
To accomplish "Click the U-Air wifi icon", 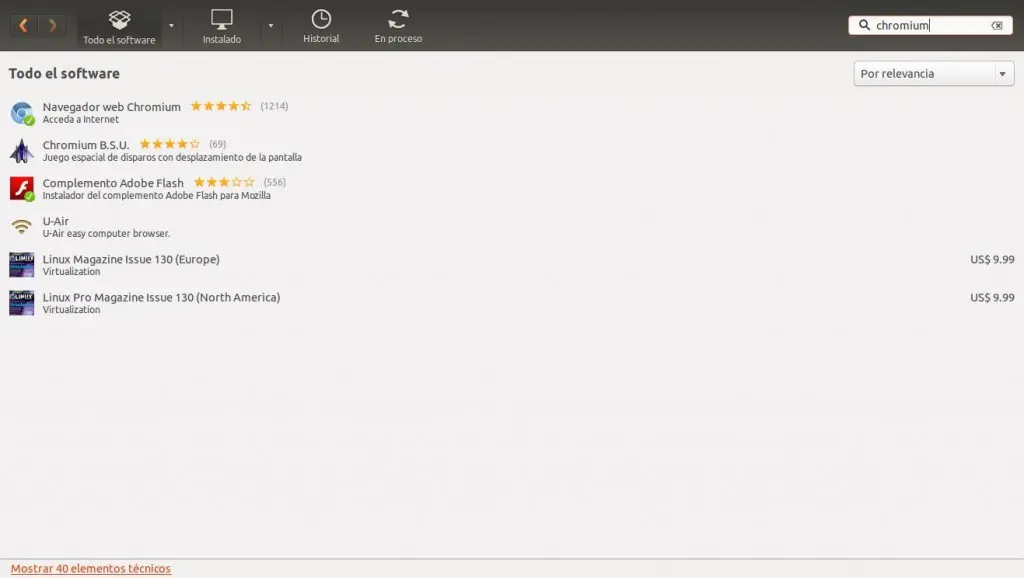I will point(22,227).
